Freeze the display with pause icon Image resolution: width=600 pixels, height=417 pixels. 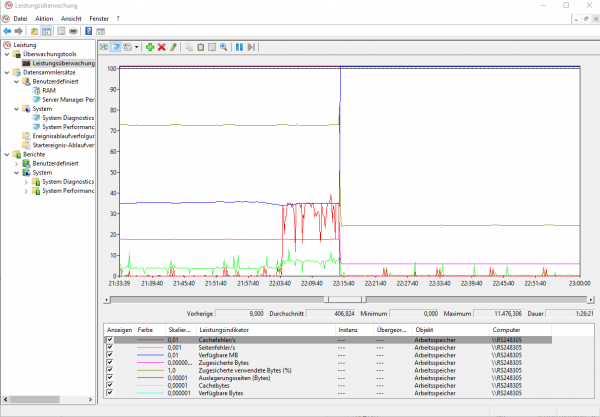[x=239, y=47]
